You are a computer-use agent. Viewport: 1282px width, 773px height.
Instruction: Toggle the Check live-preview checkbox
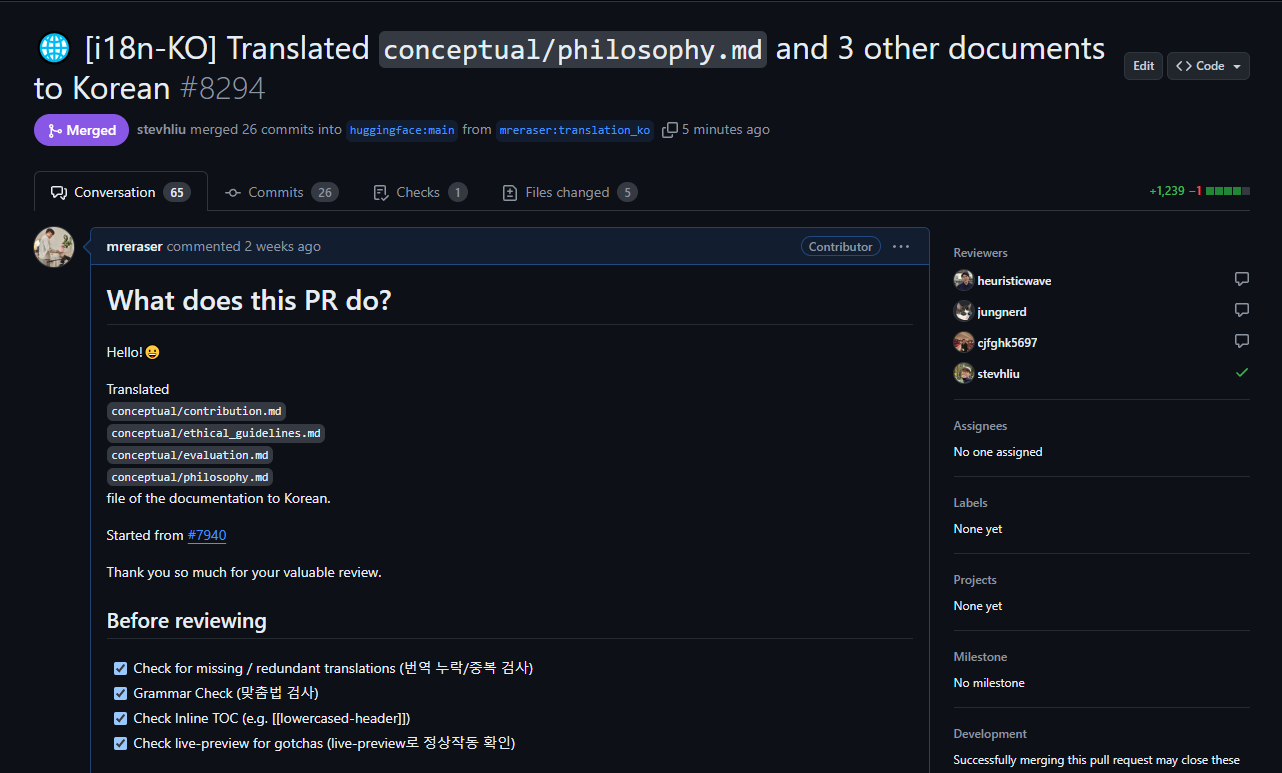point(120,743)
